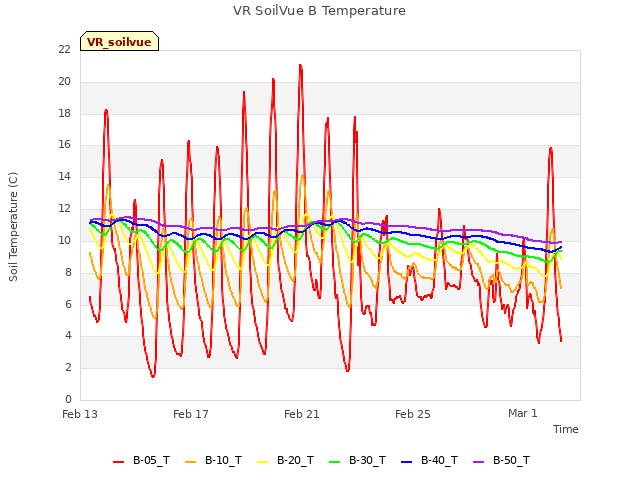
Task: Click the purple B-50_T legend color marker
Action: point(478,462)
